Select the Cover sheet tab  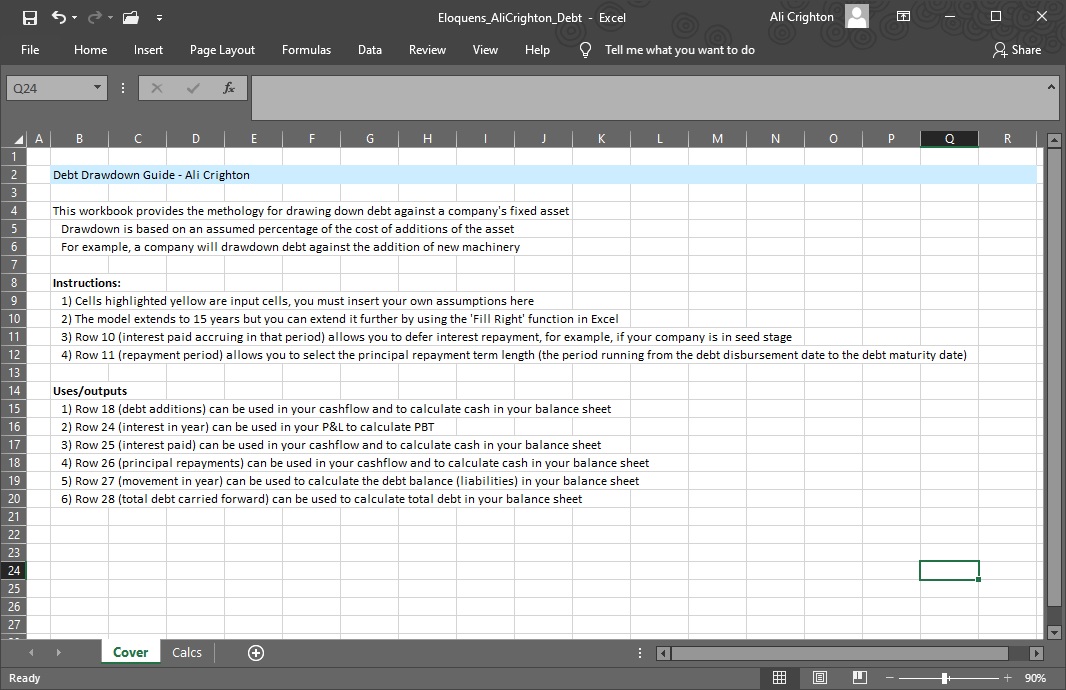click(131, 653)
